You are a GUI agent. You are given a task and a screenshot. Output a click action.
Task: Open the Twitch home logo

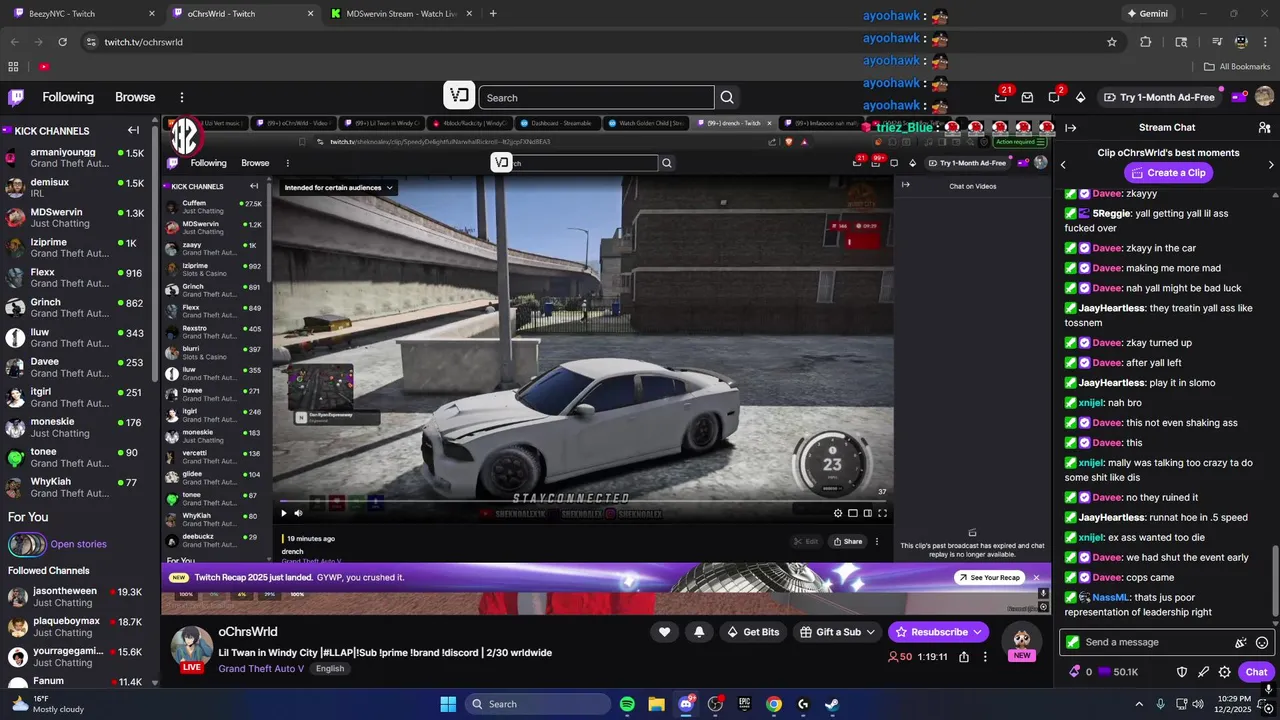pos(16,97)
